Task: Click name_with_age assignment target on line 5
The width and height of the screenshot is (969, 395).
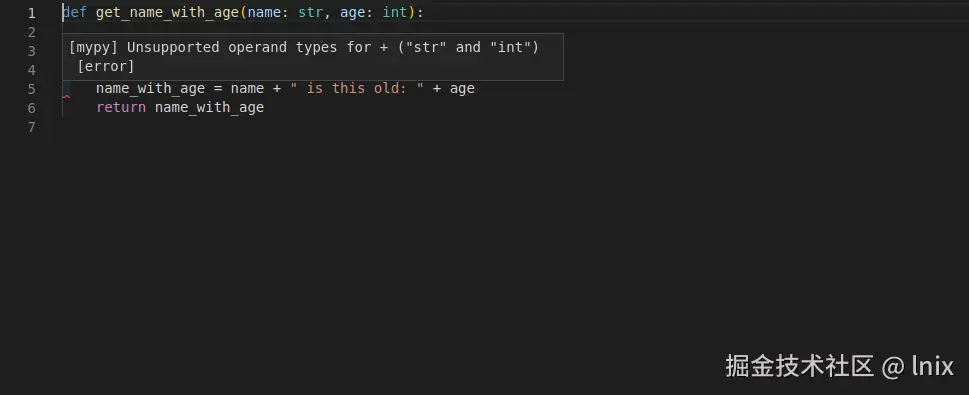Action: (x=150, y=88)
